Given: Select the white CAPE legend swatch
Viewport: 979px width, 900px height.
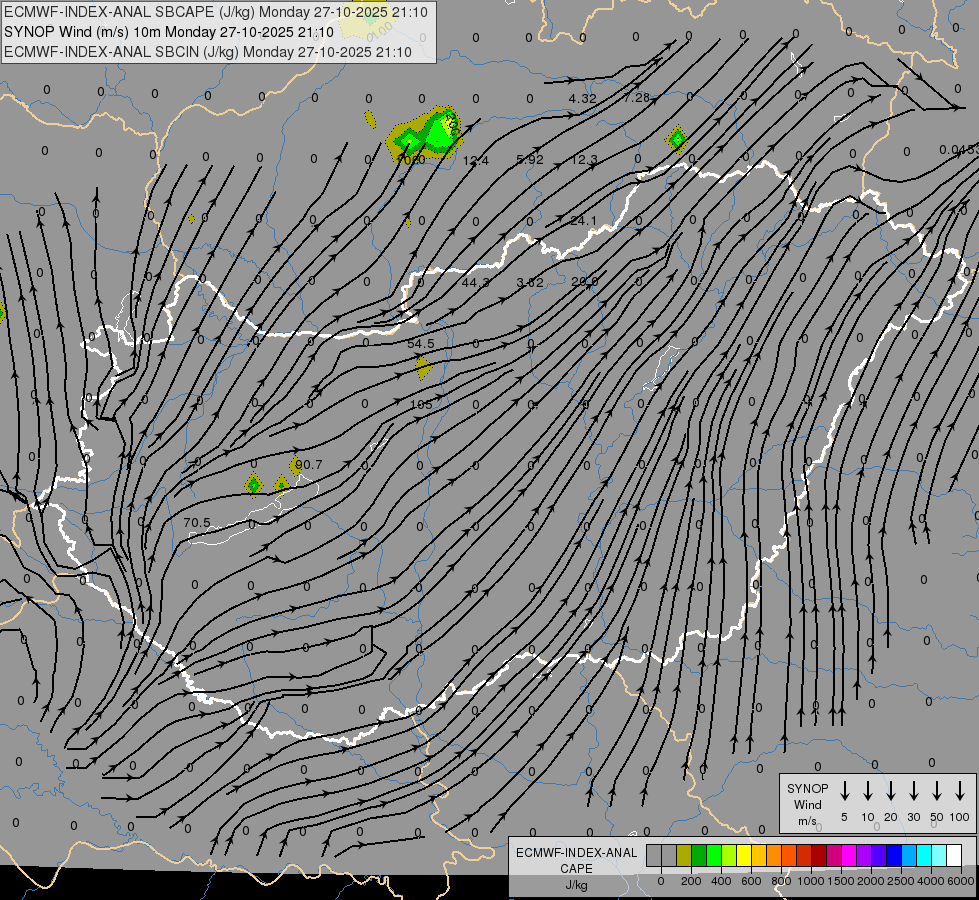Looking at the screenshot, I should 954,856.
